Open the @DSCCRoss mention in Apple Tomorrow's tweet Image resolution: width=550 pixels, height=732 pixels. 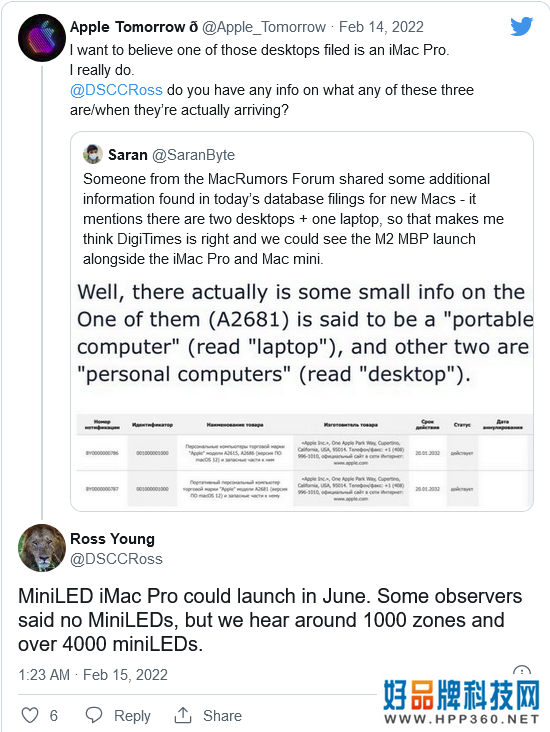pyautogui.click(x=116, y=90)
